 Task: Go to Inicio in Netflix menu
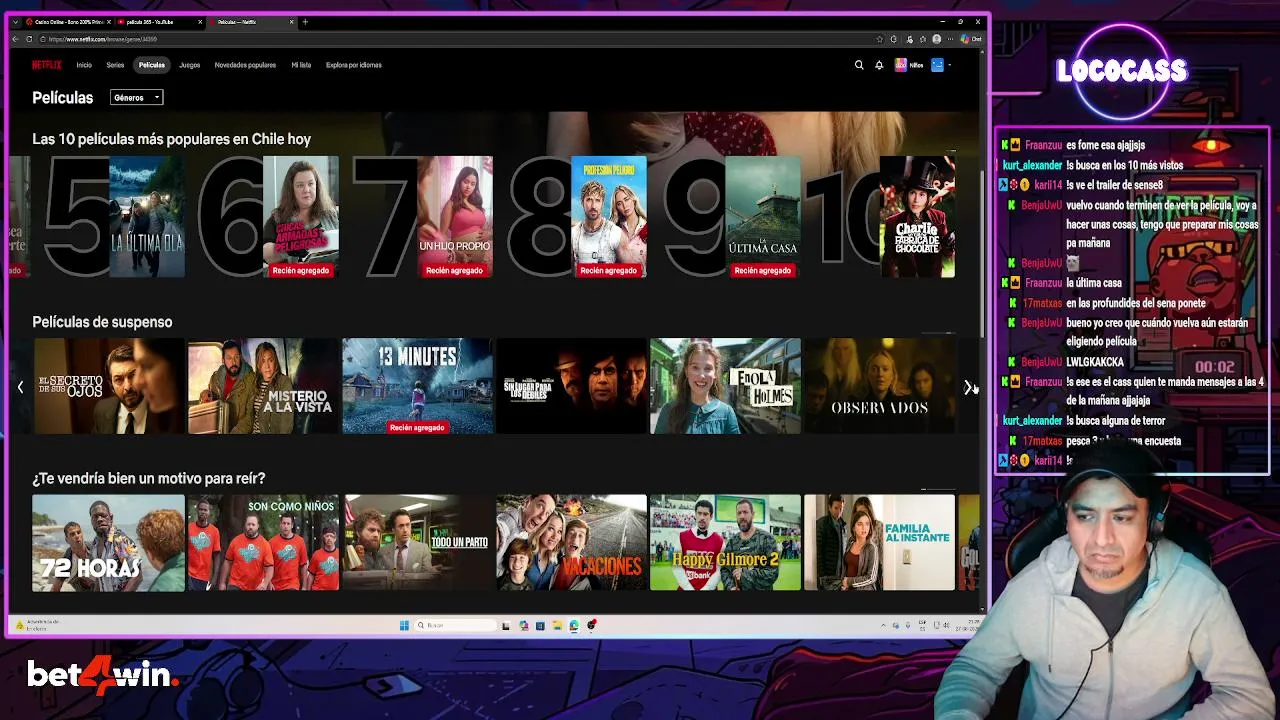[84, 65]
